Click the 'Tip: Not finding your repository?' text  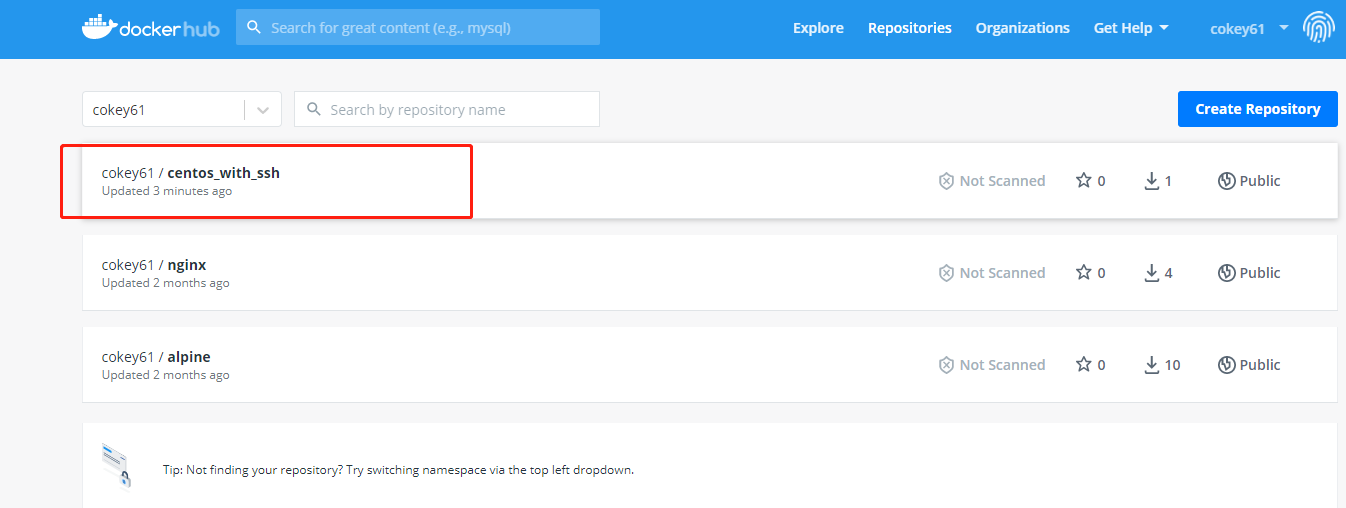398,469
